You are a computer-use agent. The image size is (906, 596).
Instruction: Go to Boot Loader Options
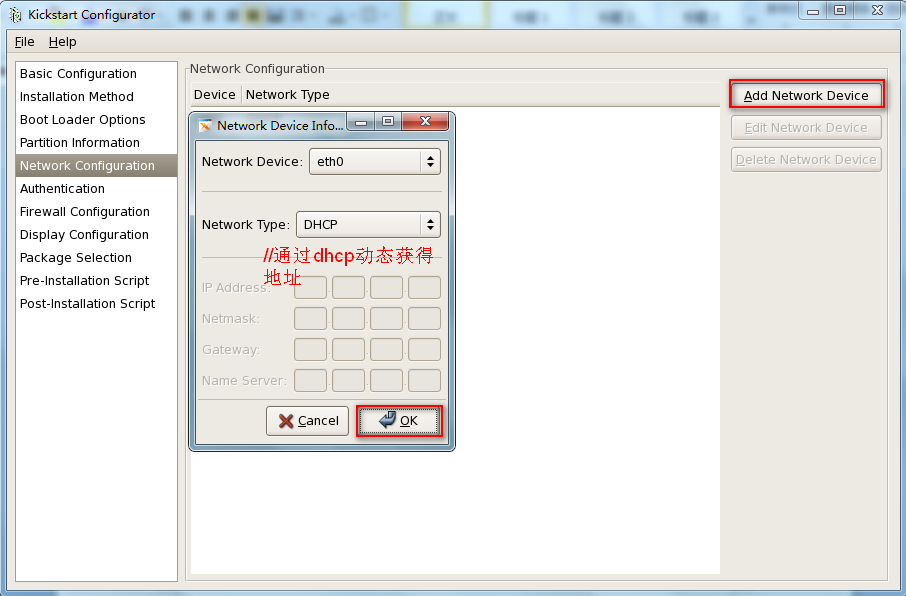pos(96,120)
